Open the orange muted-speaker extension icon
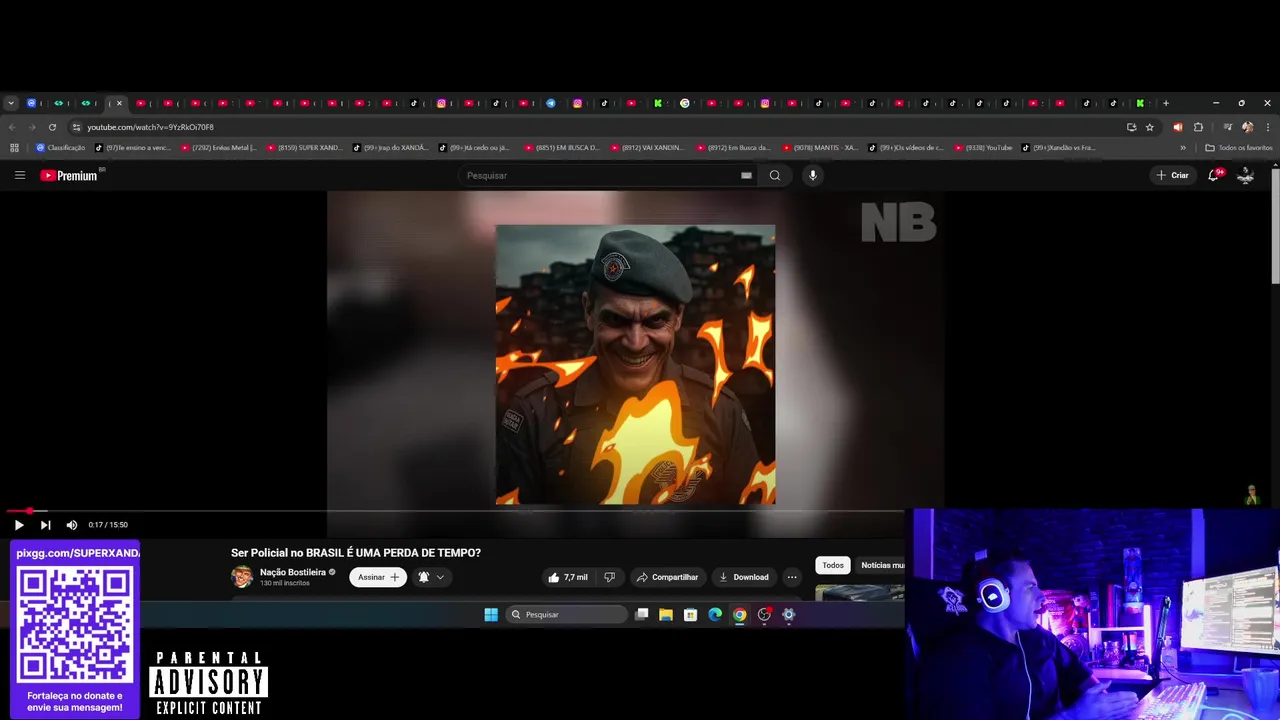The image size is (1280, 720). pos(1177,127)
